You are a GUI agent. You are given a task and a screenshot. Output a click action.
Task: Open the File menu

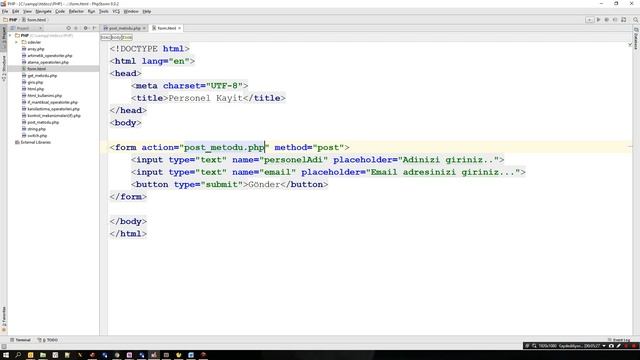click(x=5, y=11)
